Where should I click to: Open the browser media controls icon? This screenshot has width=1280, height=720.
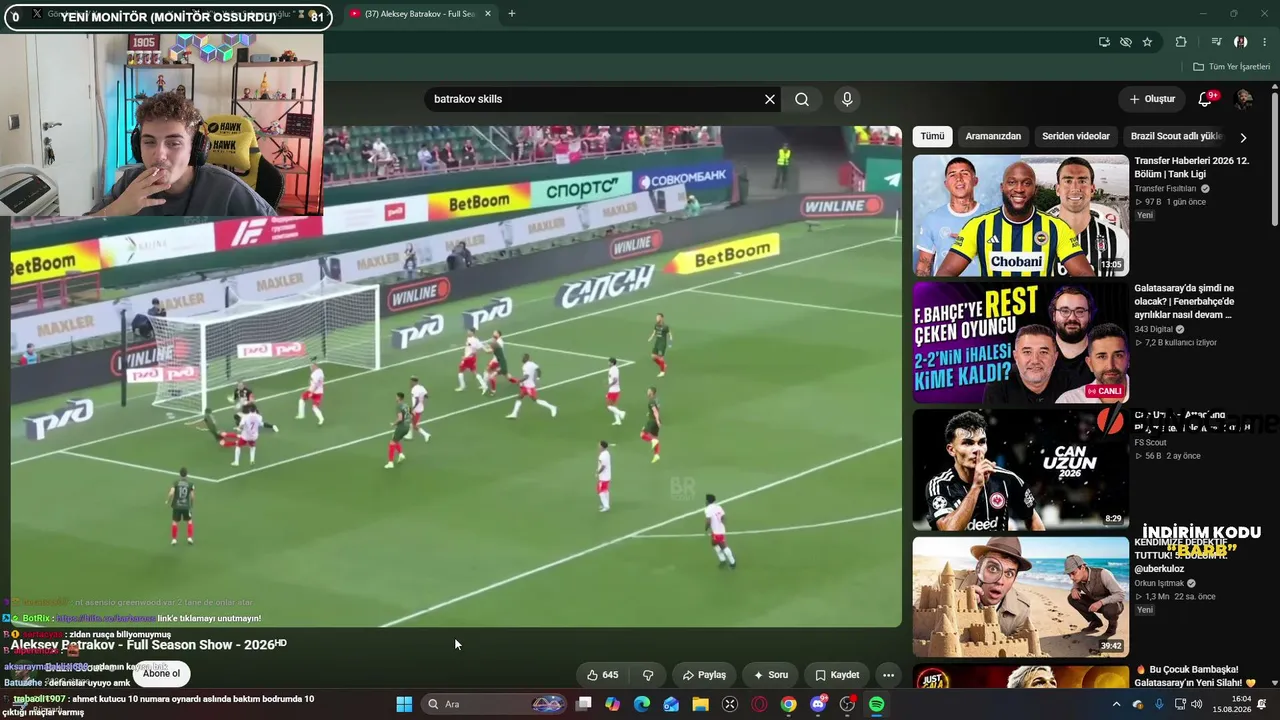[x=1216, y=42]
